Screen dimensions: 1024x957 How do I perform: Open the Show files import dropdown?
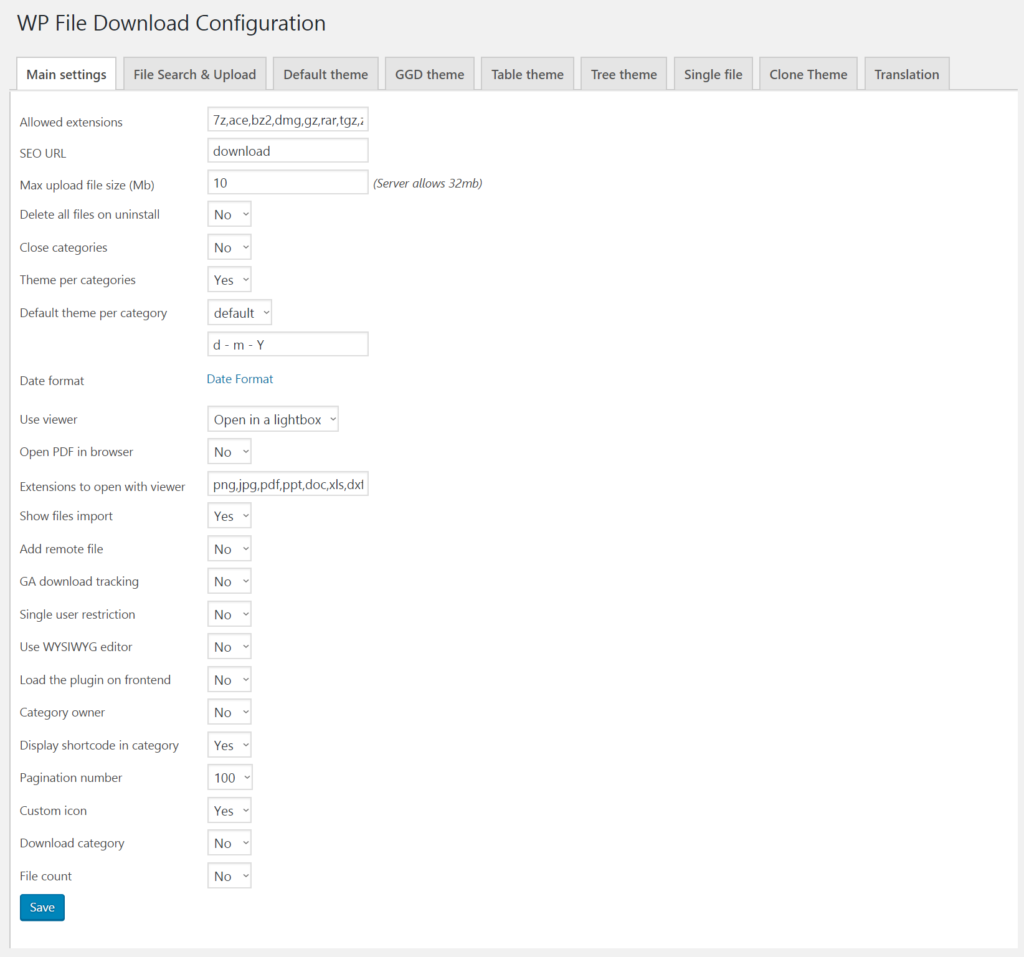click(229, 516)
